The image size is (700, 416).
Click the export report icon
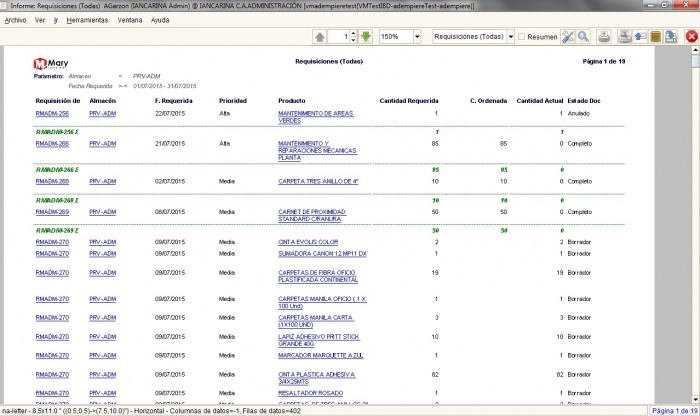pyautogui.click(x=671, y=37)
